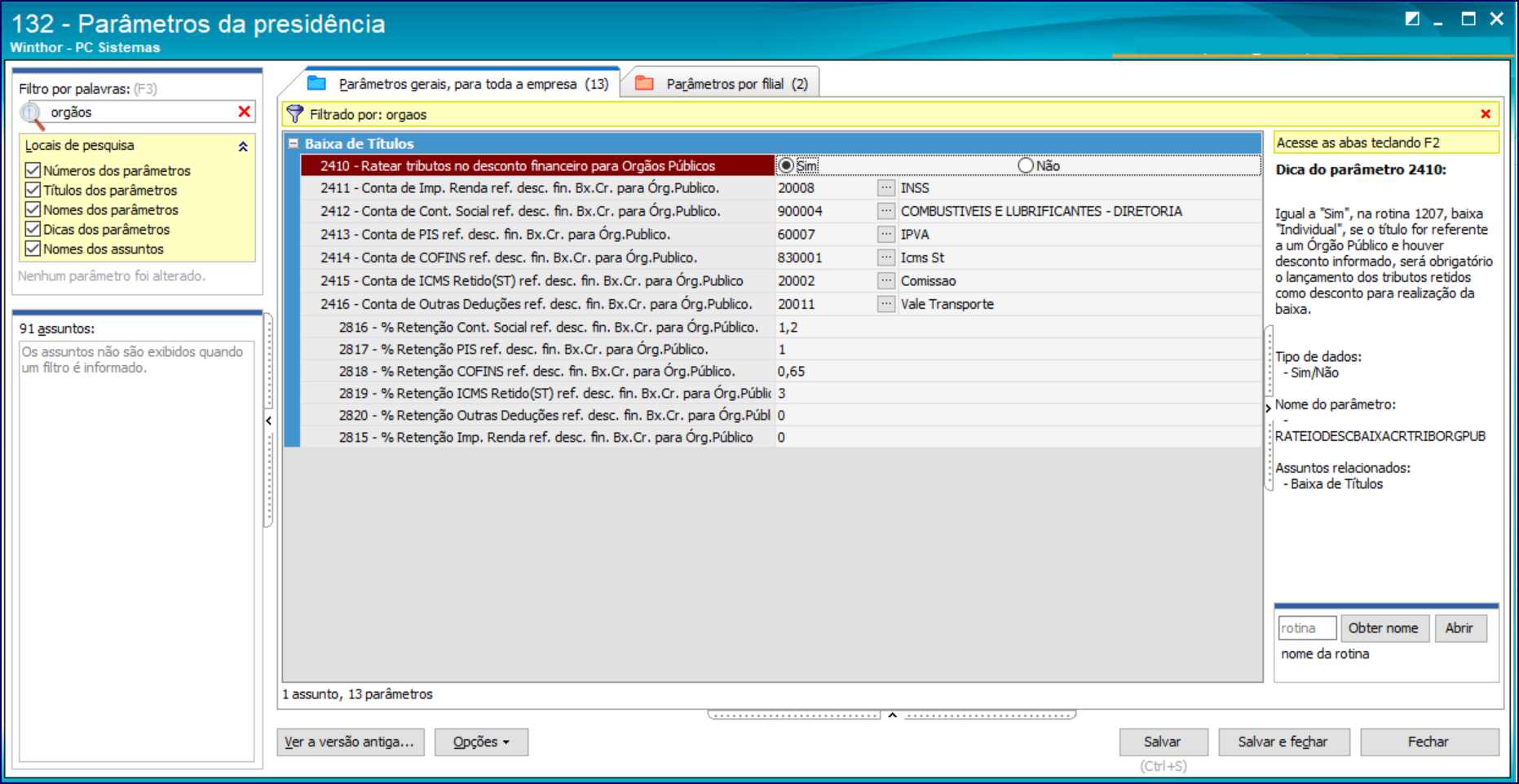Image resolution: width=1519 pixels, height=784 pixels.
Task: Open account lookup for parameter 2416
Action: (886, 304)
